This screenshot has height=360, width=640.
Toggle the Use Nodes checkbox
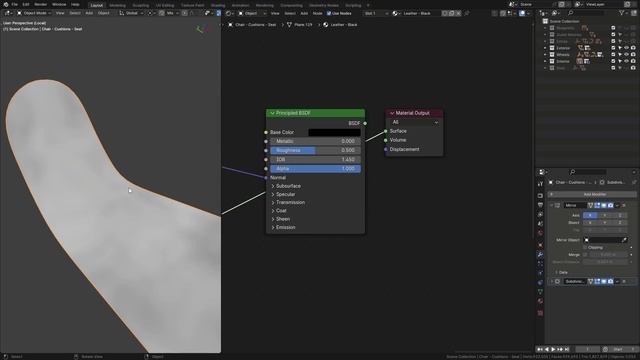coord(329,13)
